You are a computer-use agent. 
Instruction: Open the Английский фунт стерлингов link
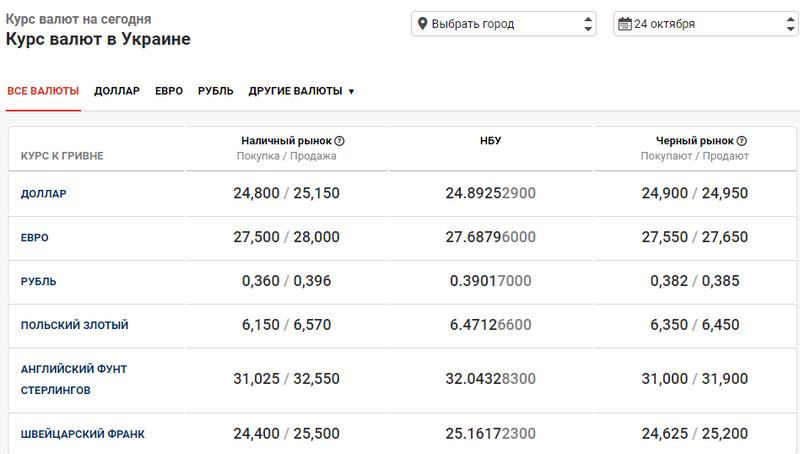(74, 379)
